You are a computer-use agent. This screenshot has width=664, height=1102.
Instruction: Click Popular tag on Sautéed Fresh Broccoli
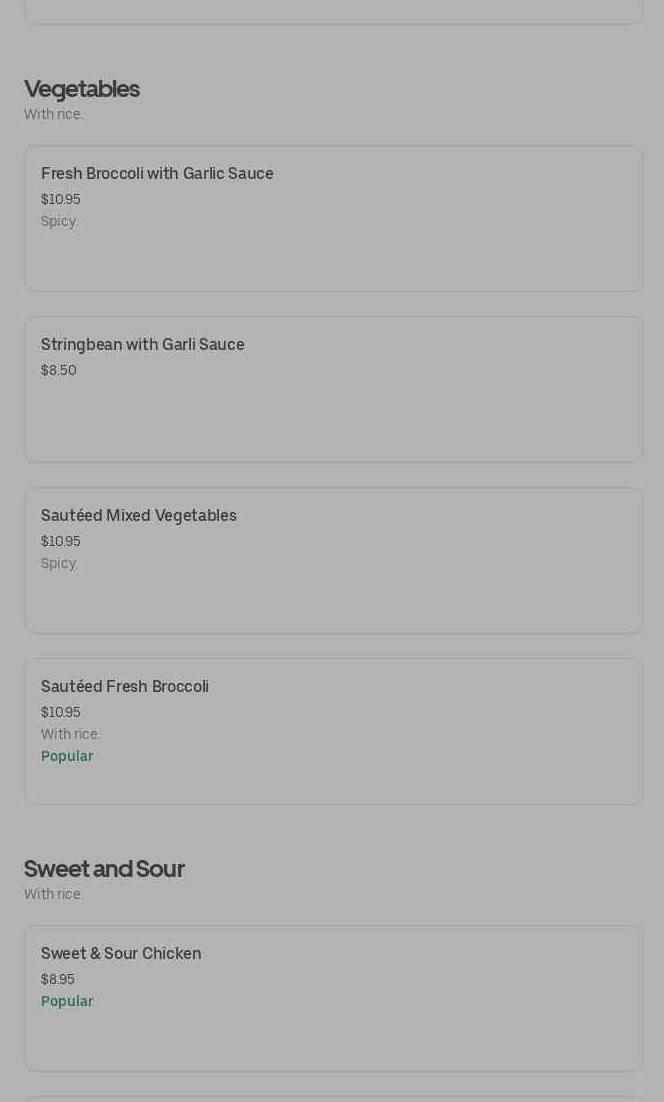67,757
